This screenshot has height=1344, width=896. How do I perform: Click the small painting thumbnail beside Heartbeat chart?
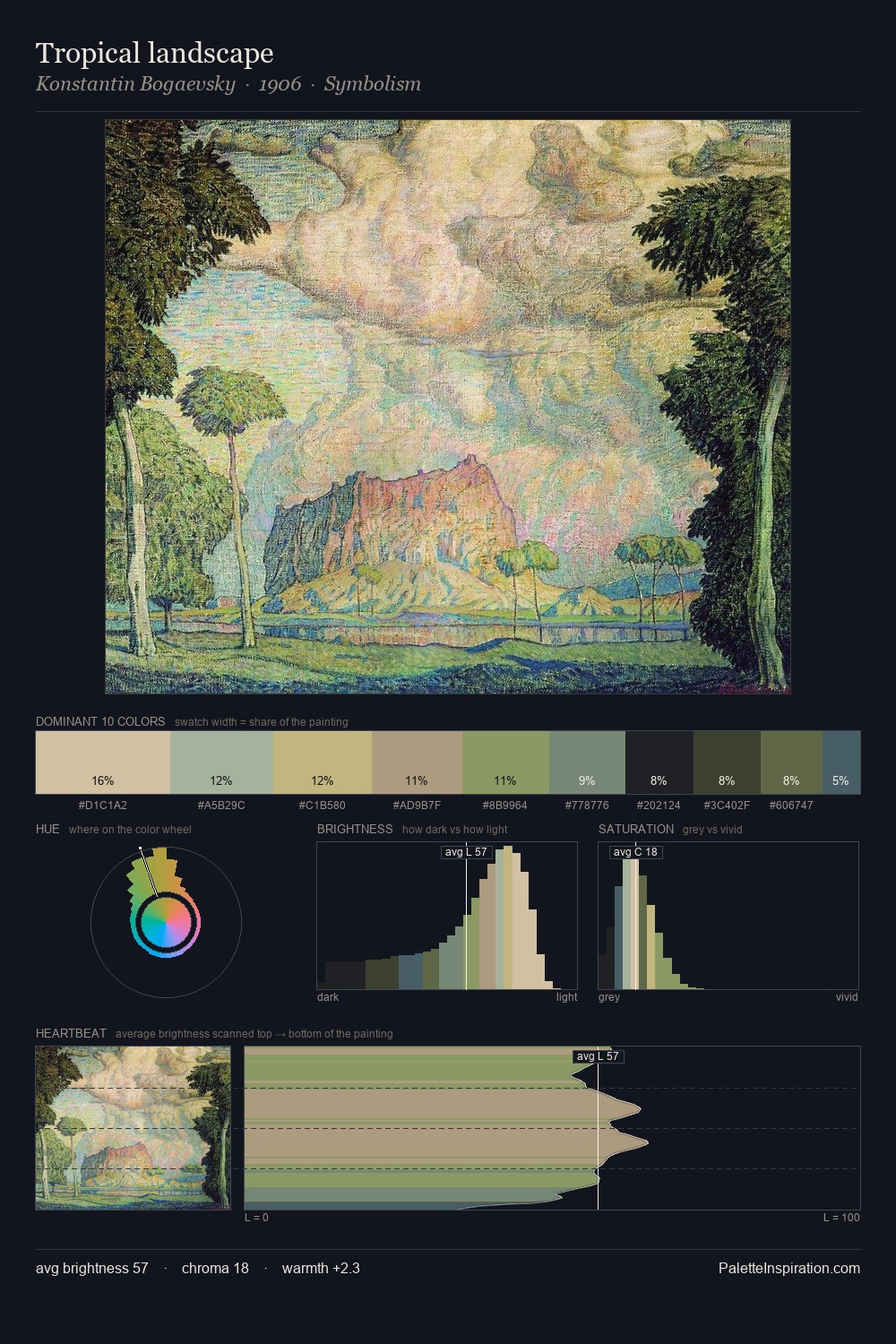click(x=133, y=1128)
